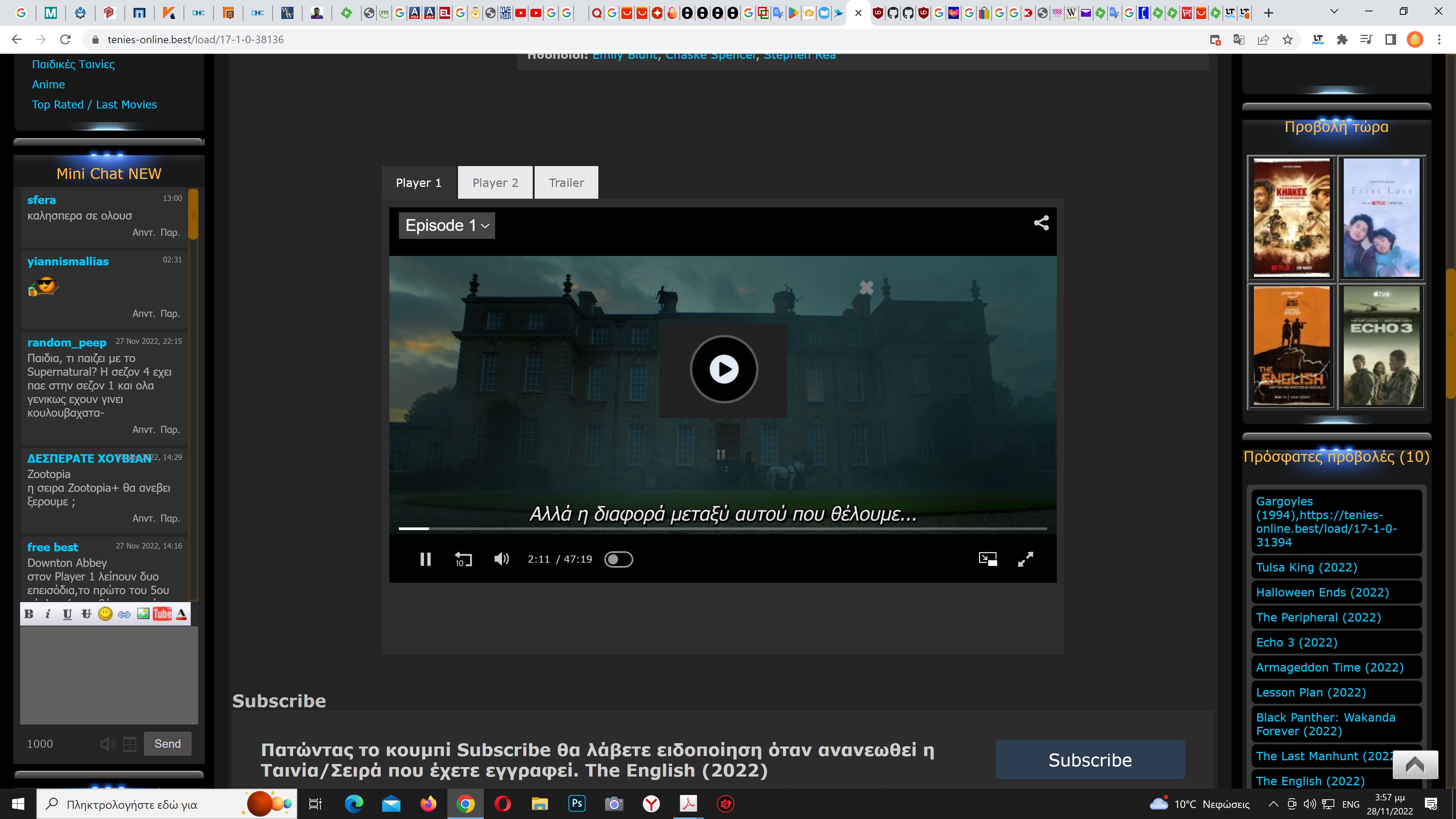Open Tulsa King (2022) link
1456x819 pixels.
coord(1306,567)
